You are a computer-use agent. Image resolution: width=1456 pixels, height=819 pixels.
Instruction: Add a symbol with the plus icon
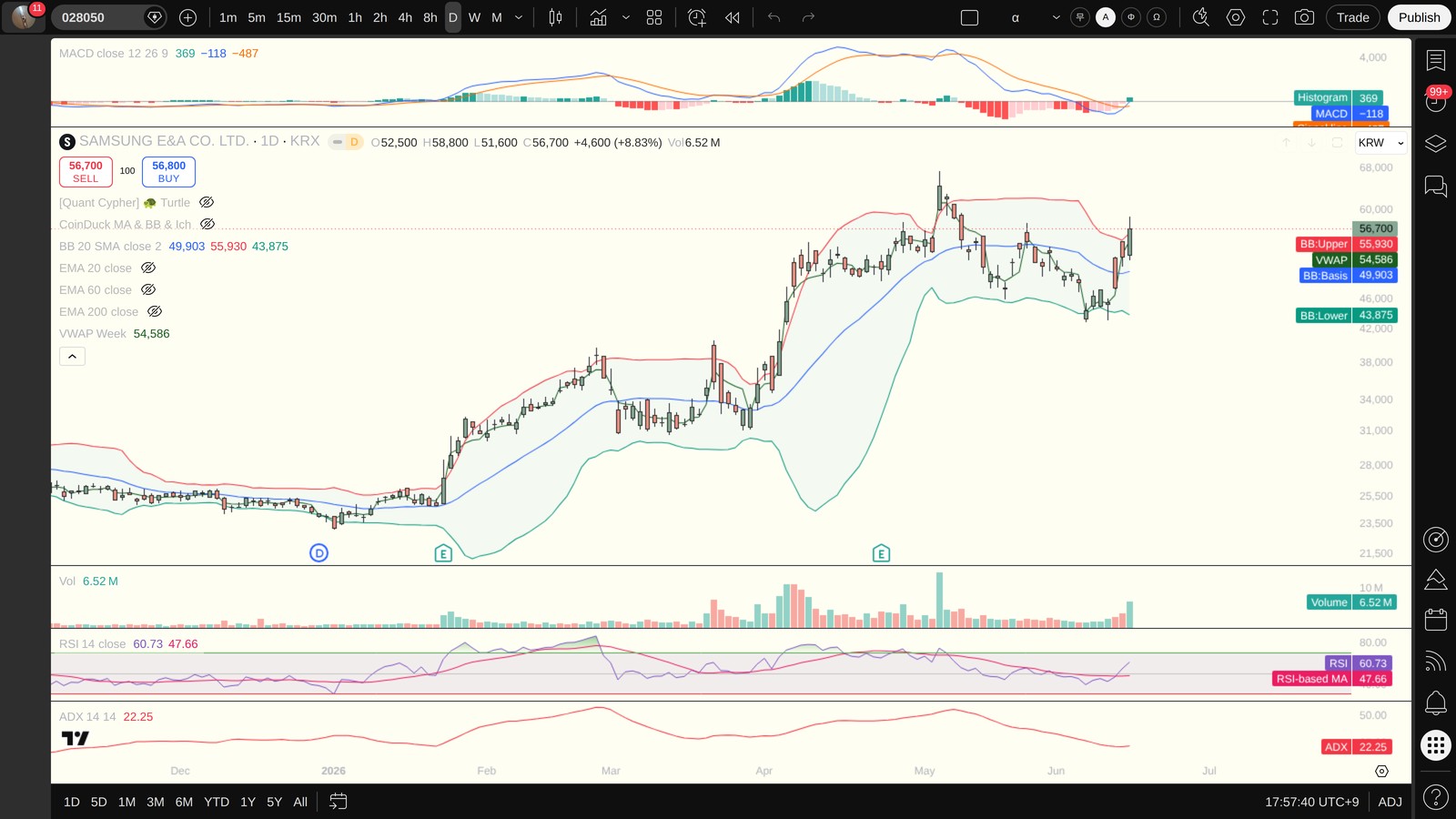point(187,17)
